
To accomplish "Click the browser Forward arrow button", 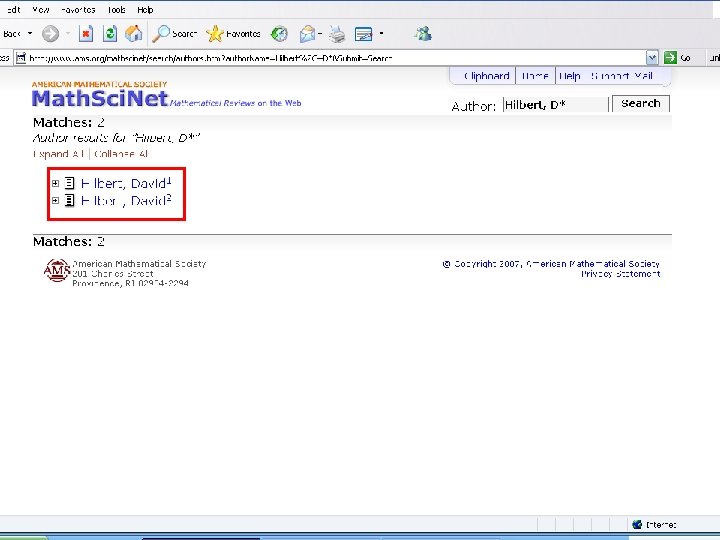I will pyautogui.click(x=51, y=34).
